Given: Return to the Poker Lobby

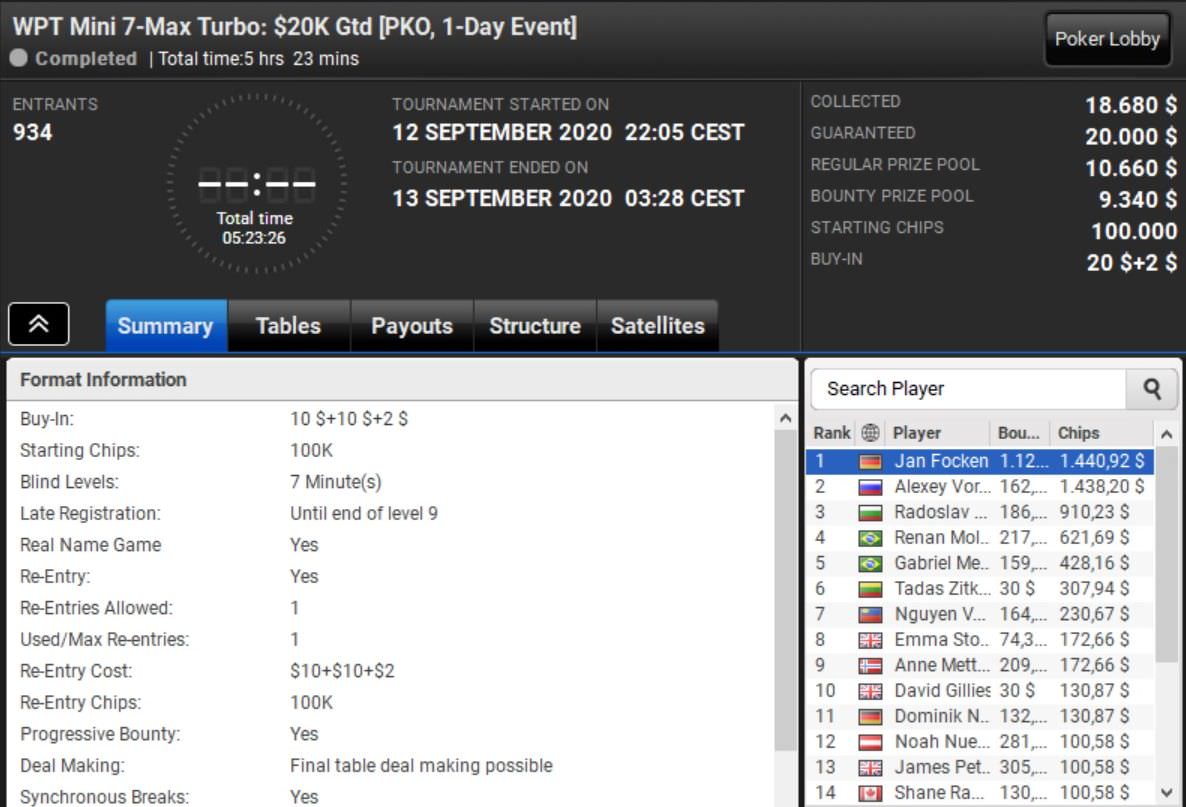Looking at the screenshot, I should pos(1107,39).
